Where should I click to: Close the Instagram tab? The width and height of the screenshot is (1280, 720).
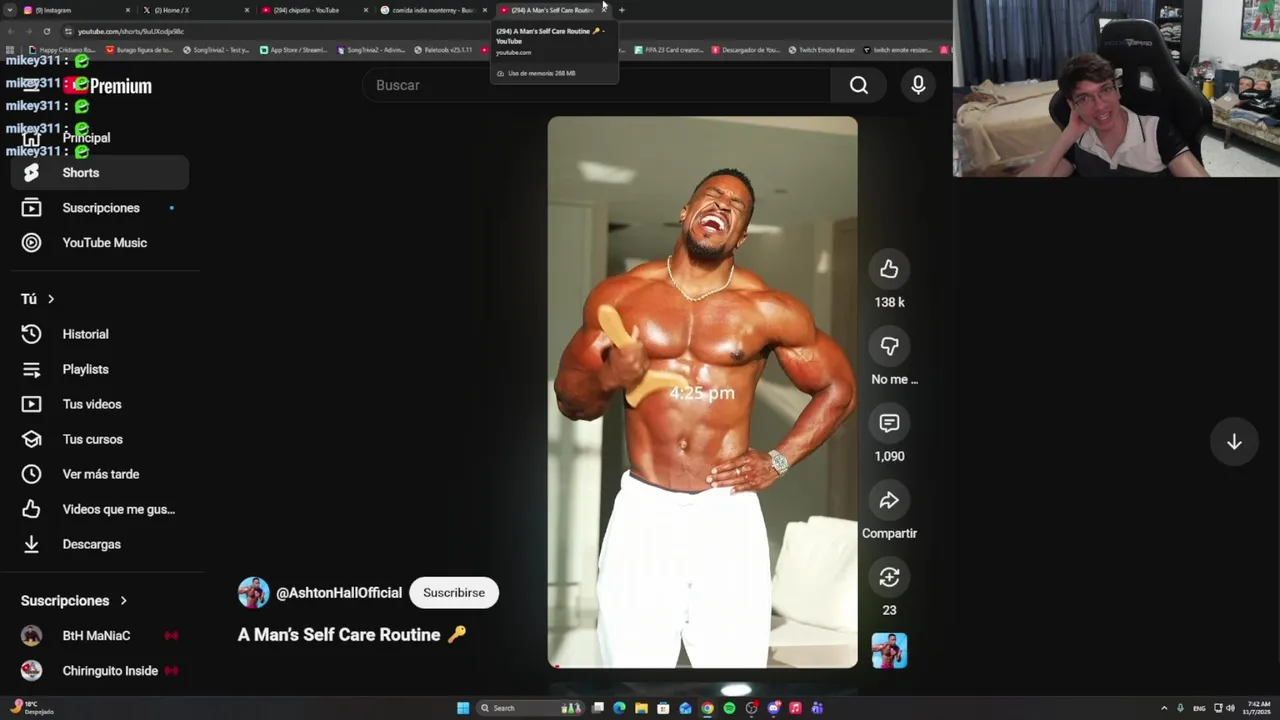click(127, 10)
